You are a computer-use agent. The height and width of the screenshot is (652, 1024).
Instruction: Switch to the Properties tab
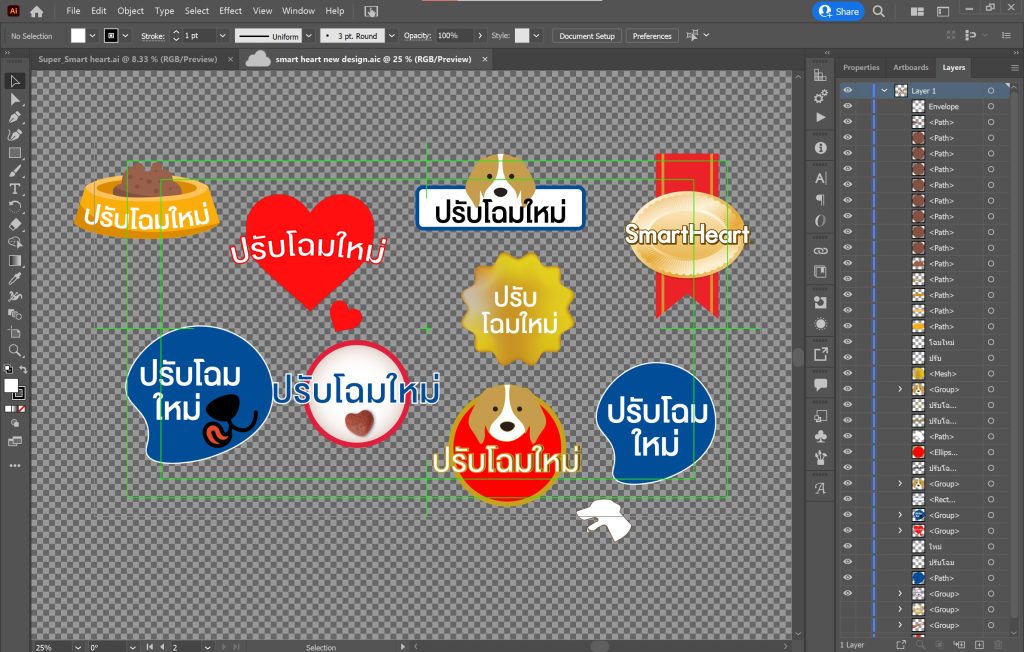[x=861, y=67]
